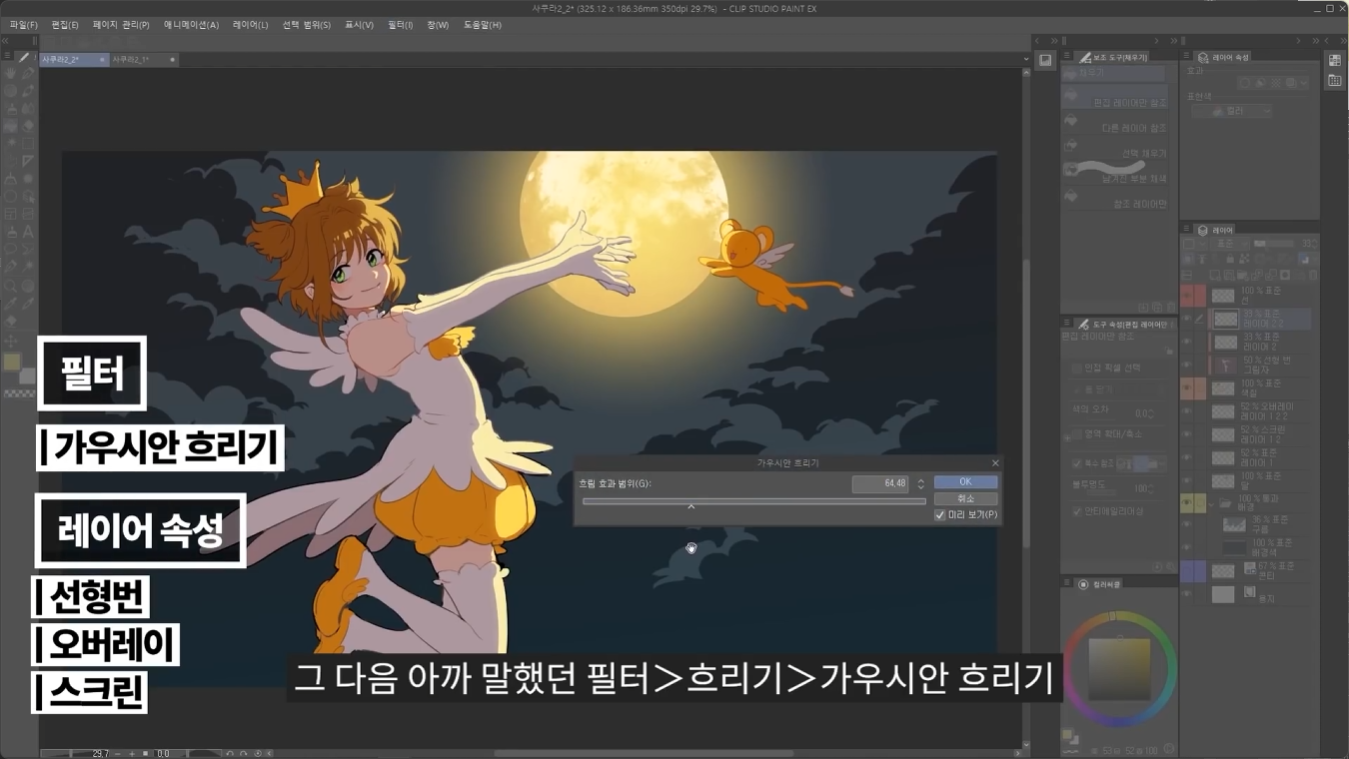Viewport: 1349px width, 759px height.
Task: Click the 선택 채우기 sub tool
Action: coord(1113,148)
